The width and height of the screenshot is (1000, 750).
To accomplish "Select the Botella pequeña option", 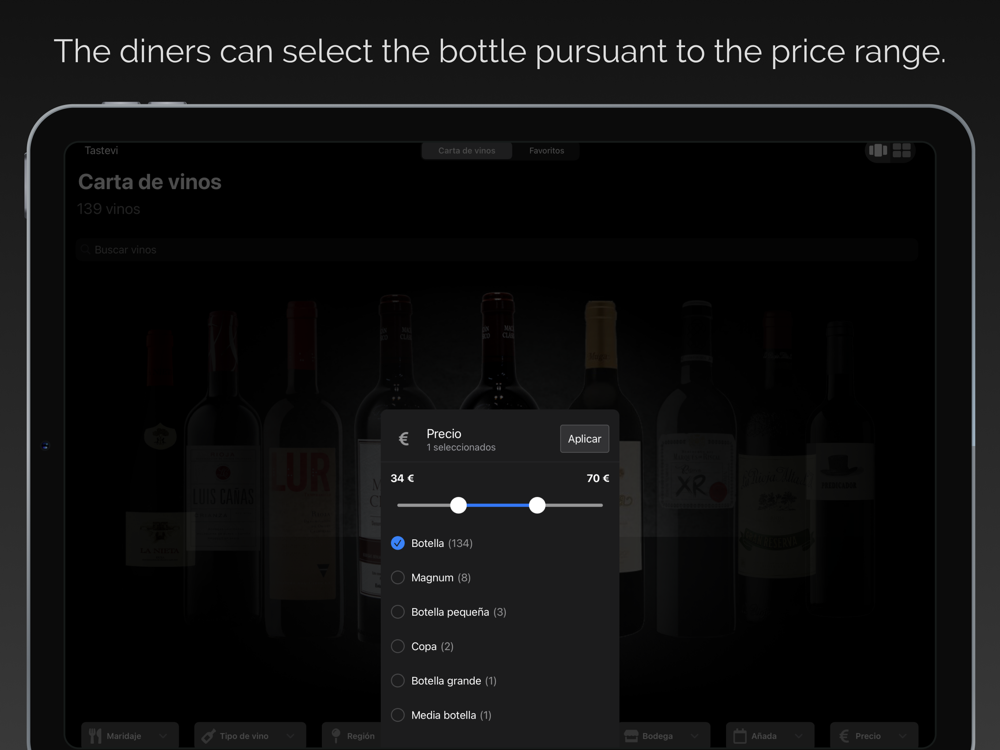I will tap(448, 612).
